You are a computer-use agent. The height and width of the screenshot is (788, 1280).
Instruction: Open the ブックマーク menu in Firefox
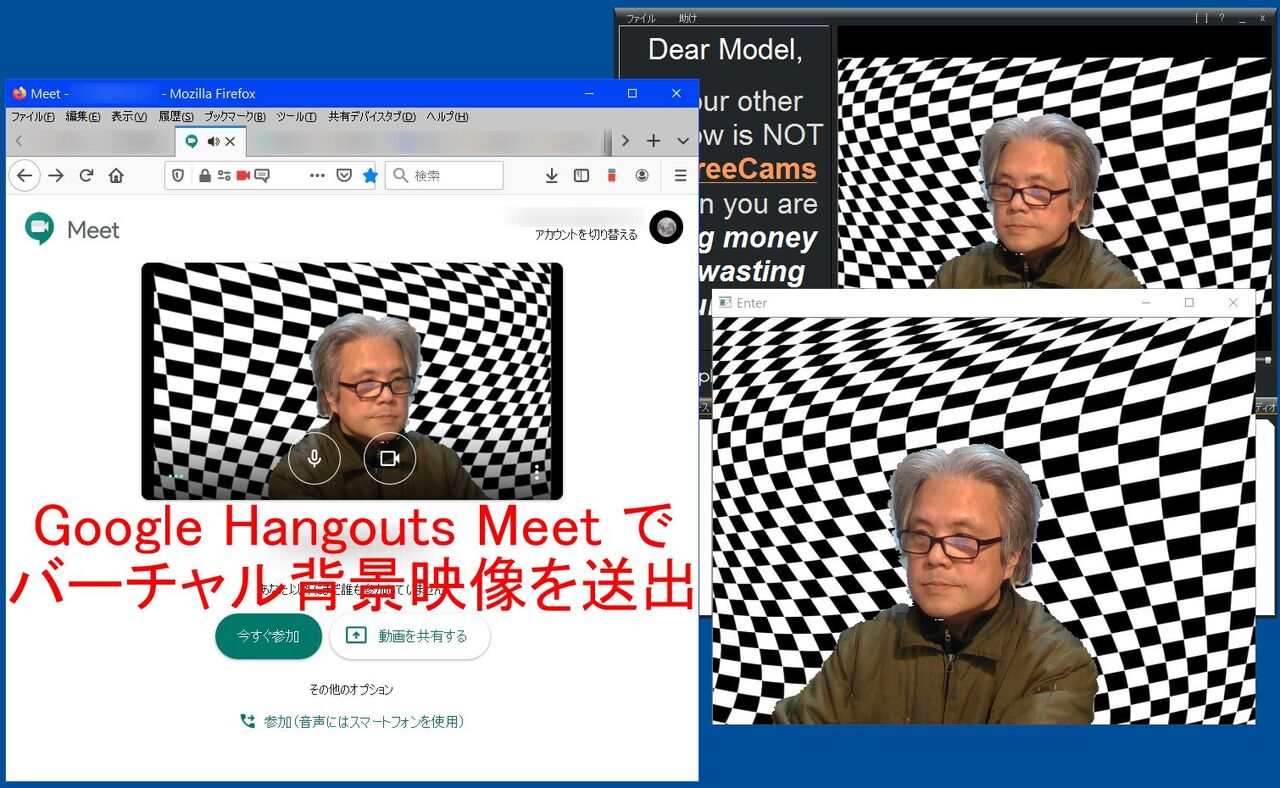click(x=235, y=117)
